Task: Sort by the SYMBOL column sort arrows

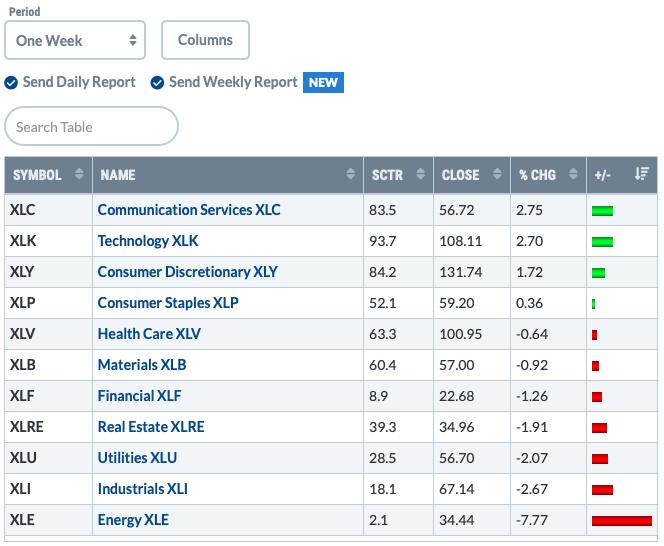Action: point(79,174)
